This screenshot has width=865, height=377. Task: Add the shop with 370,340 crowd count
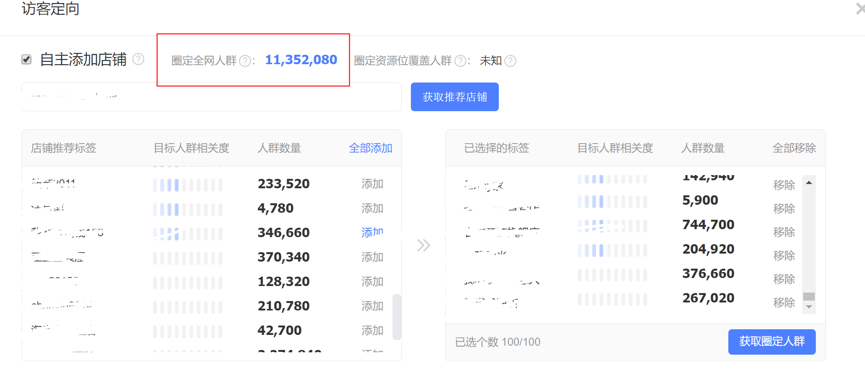[x=372, y=257]
